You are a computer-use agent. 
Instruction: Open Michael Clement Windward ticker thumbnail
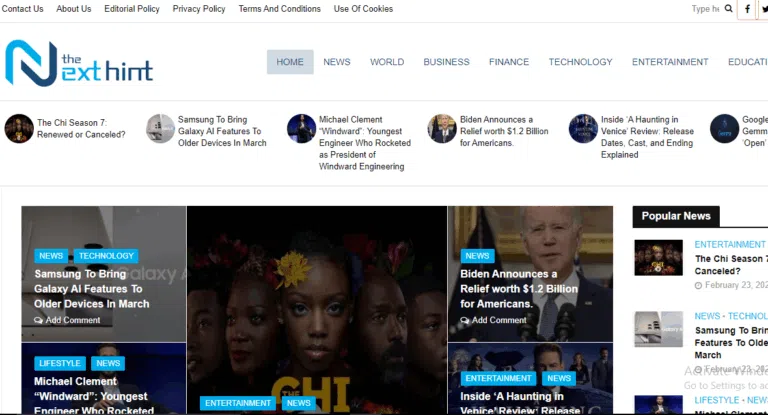tap(301, 128)
